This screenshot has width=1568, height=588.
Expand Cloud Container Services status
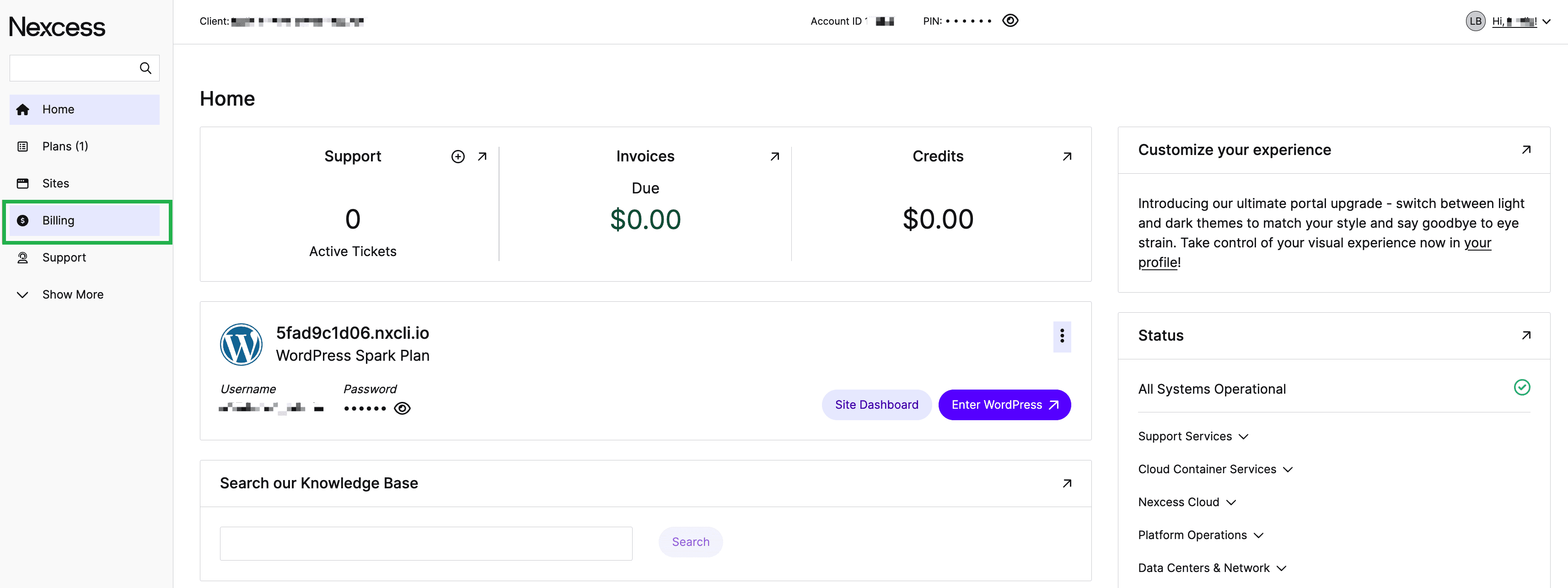click(x=1214, y=469)
